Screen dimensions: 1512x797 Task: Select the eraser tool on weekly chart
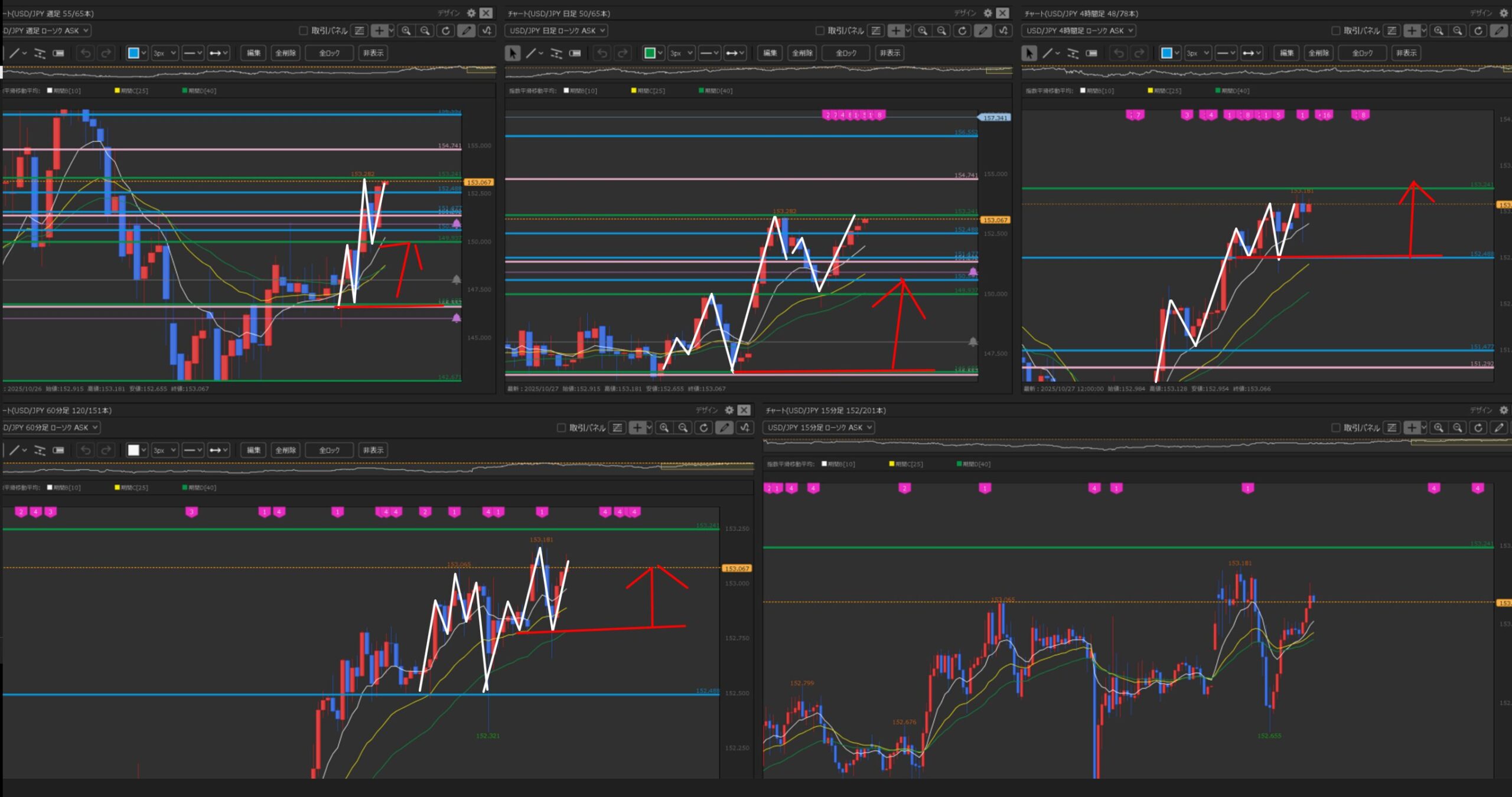[x=58, y=53]
